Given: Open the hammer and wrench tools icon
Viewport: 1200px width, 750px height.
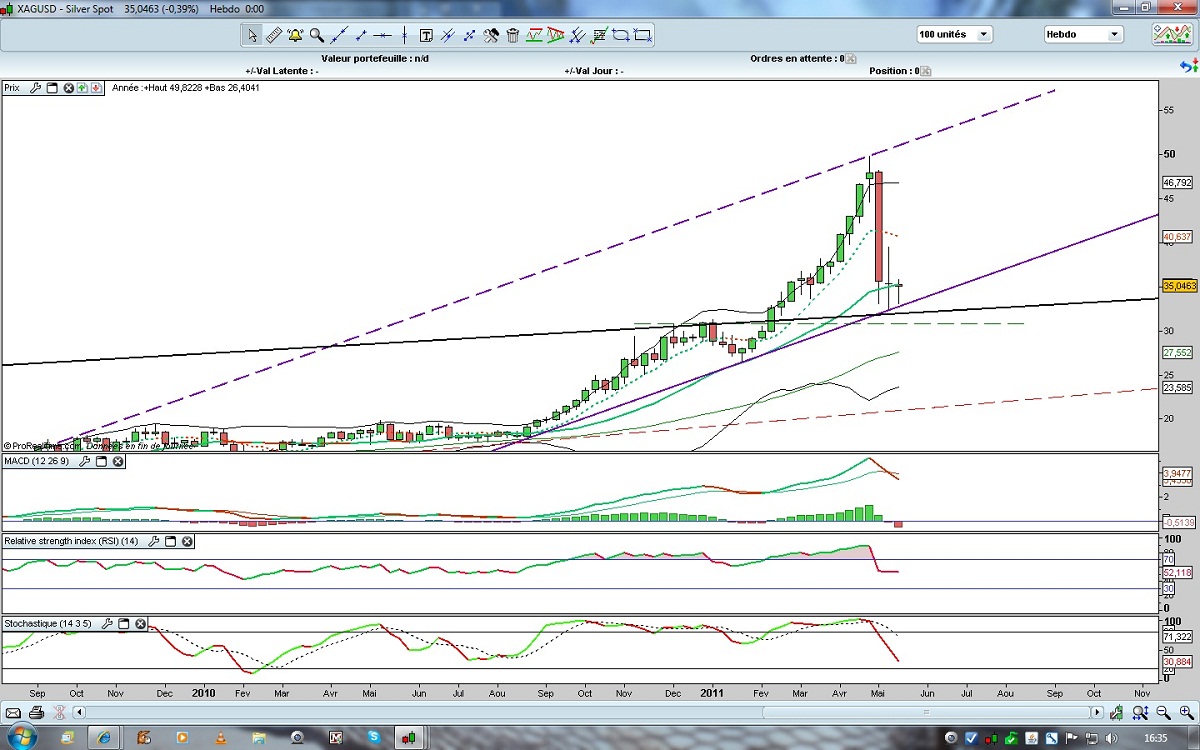Looking at the screenshot, I should (x=491, y=35).
